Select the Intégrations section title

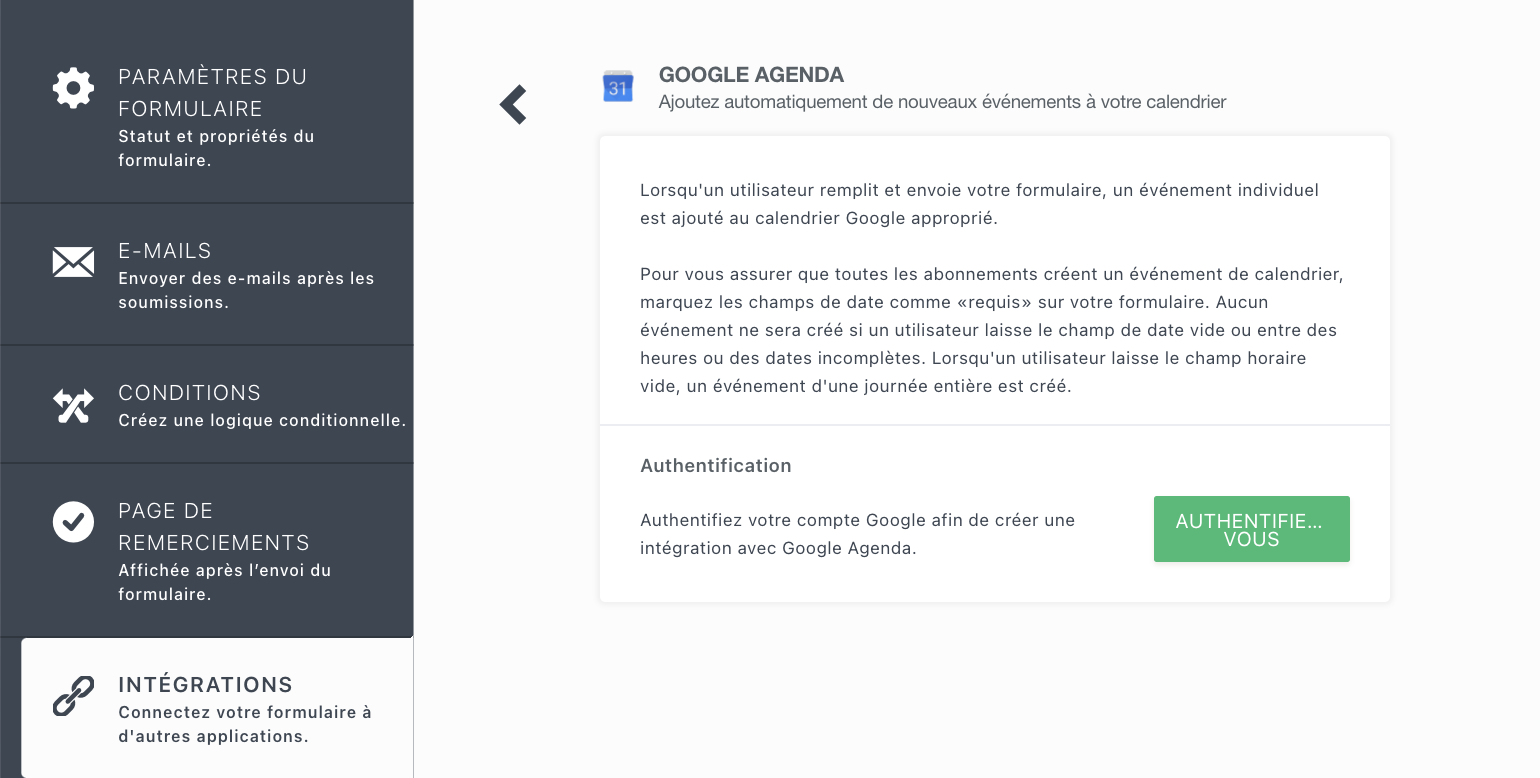click(205, 685)
